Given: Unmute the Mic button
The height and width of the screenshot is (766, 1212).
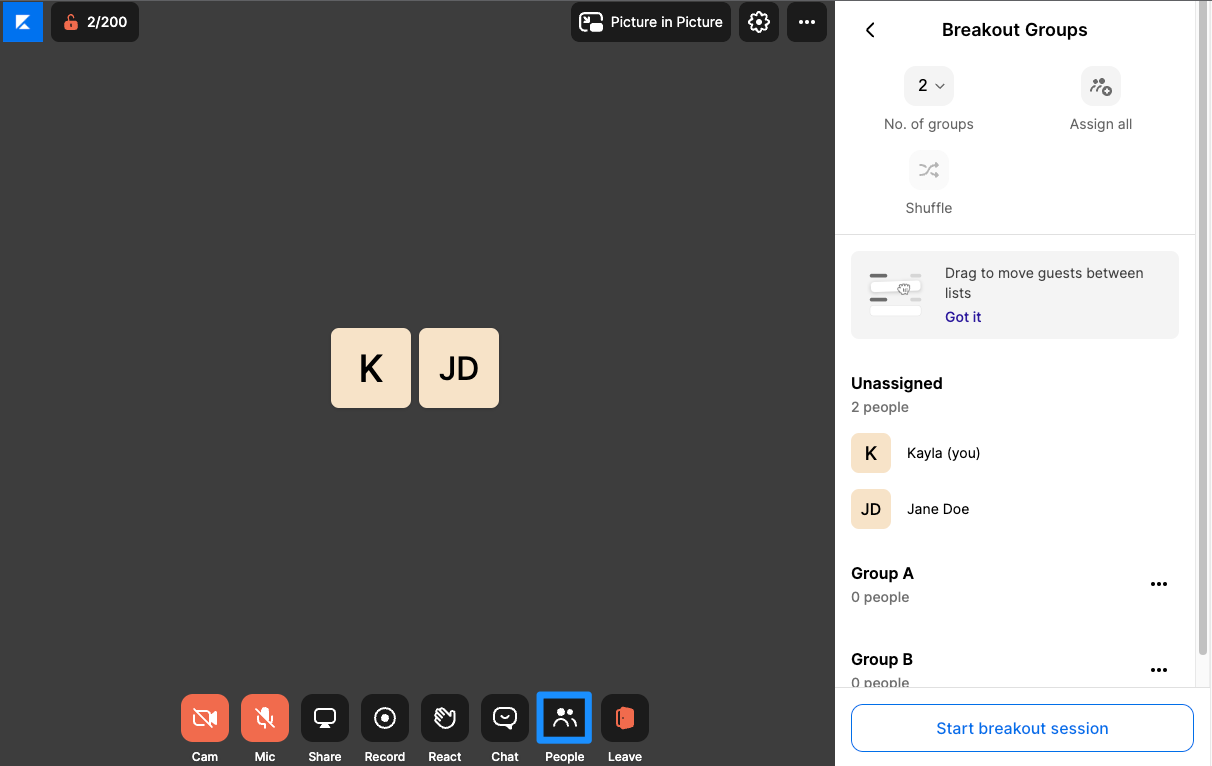Looking at the screenshot, I should coord(265,718).
